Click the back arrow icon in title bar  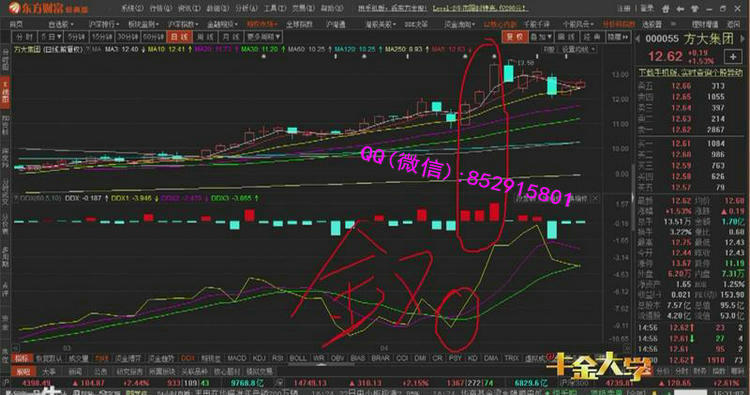pos(680,9)
